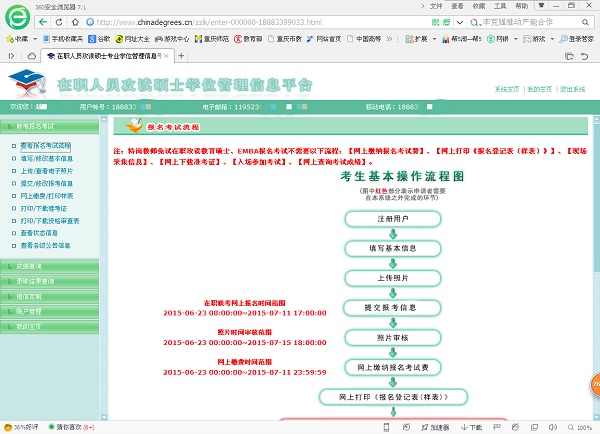The image size is (600, 434).
Task: Open 查看状态信息 in the sidebar
Action: 39,233
